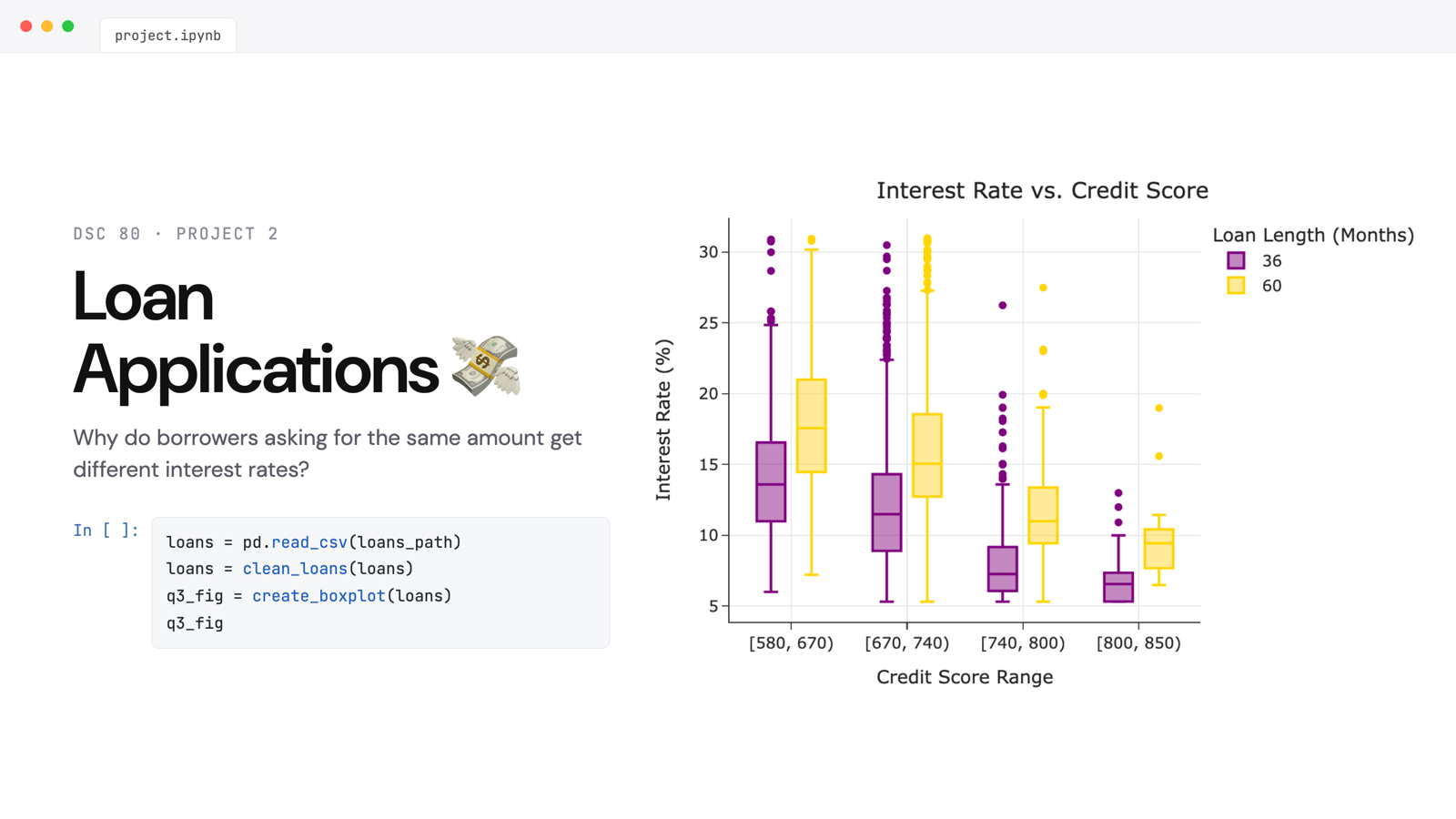Select the project.ipynb tab
The width and height of the screenshot is (1456, 819).
[x=167, y=35]
